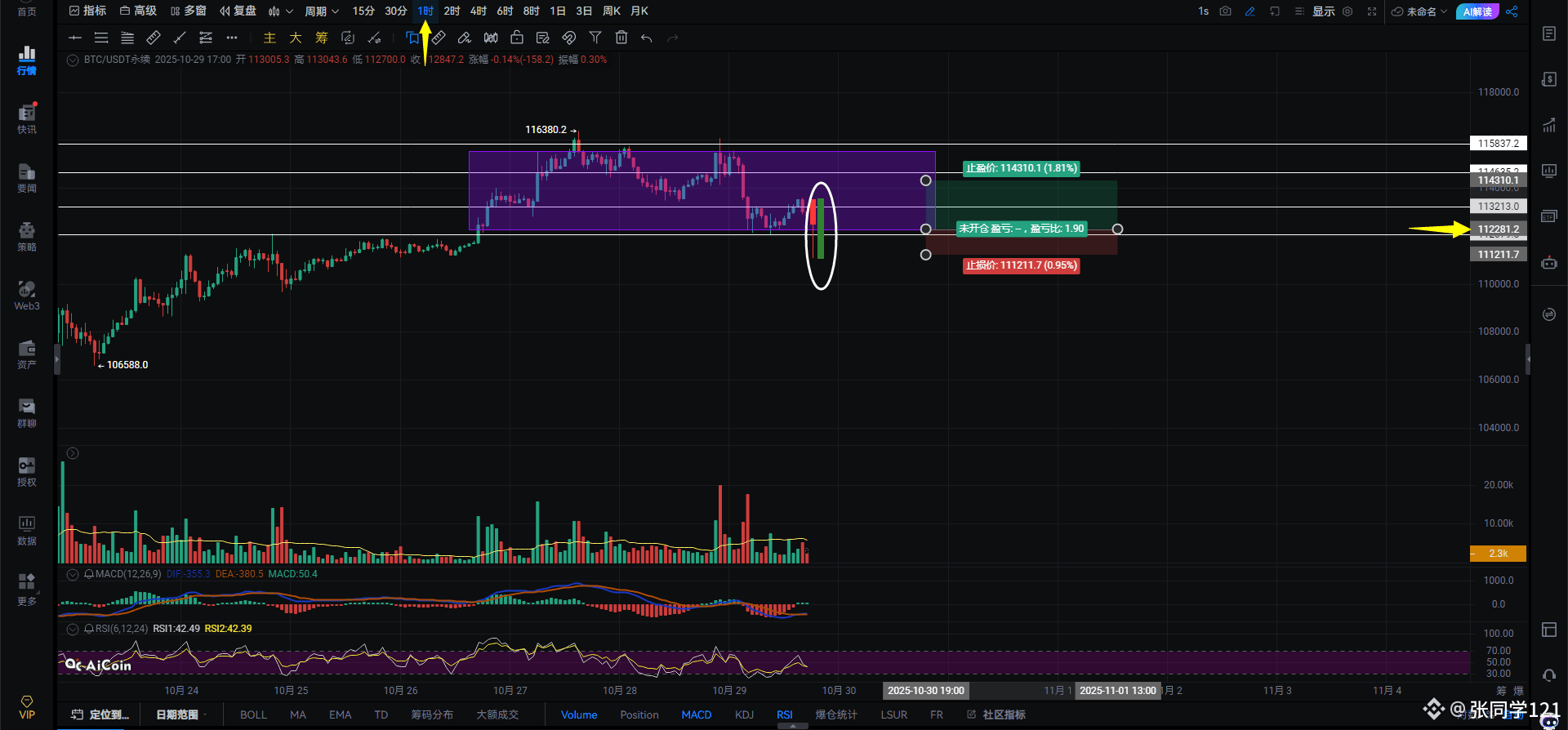The height and width of the screenshot is (730, 1568).
Task: Toggle the KDJ indicator
Action: tap(744, 714)
